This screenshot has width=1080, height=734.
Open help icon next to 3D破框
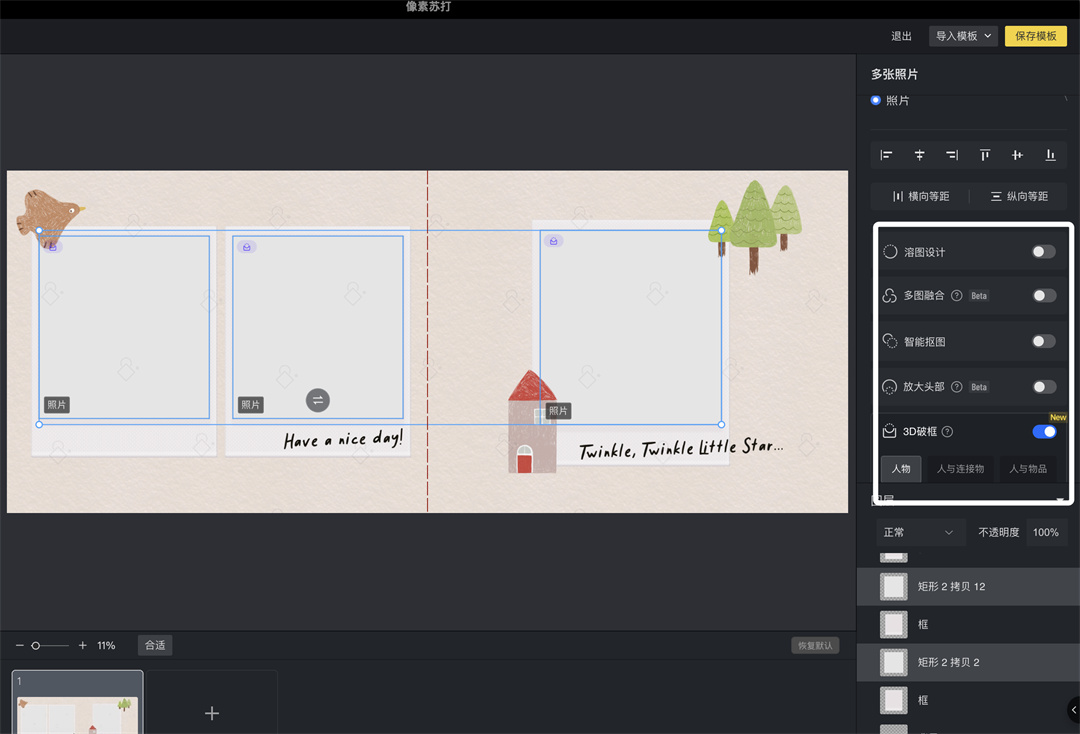tap(947, 432)
